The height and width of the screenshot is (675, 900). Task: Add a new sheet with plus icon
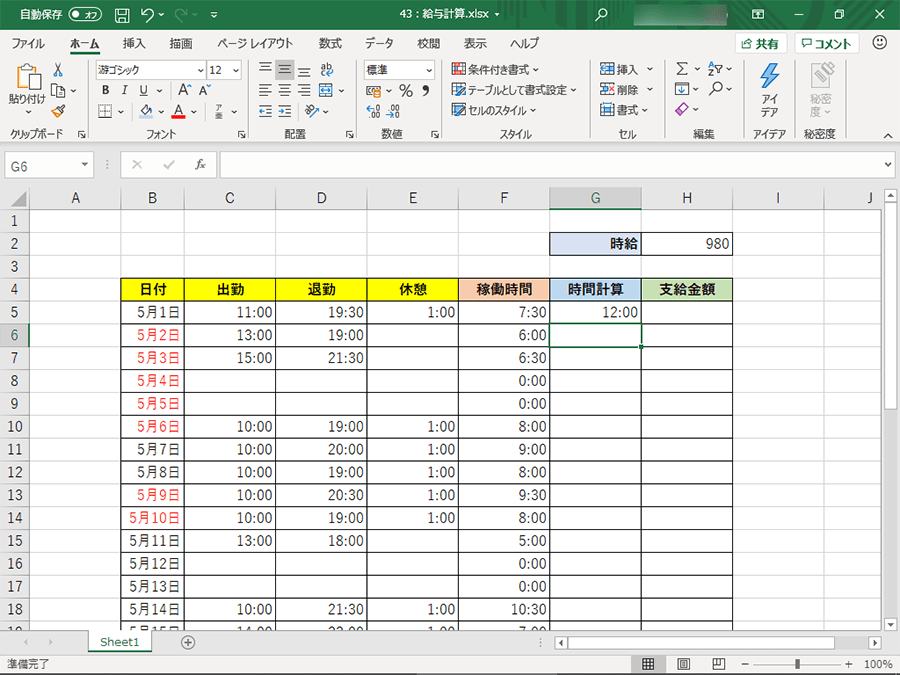tap(187, 642)
